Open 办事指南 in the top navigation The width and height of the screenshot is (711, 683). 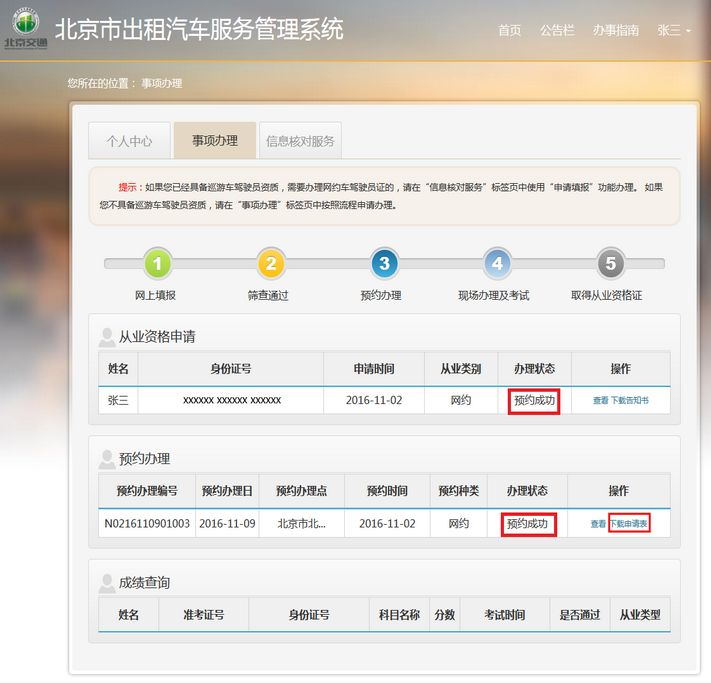coord(616,30)
